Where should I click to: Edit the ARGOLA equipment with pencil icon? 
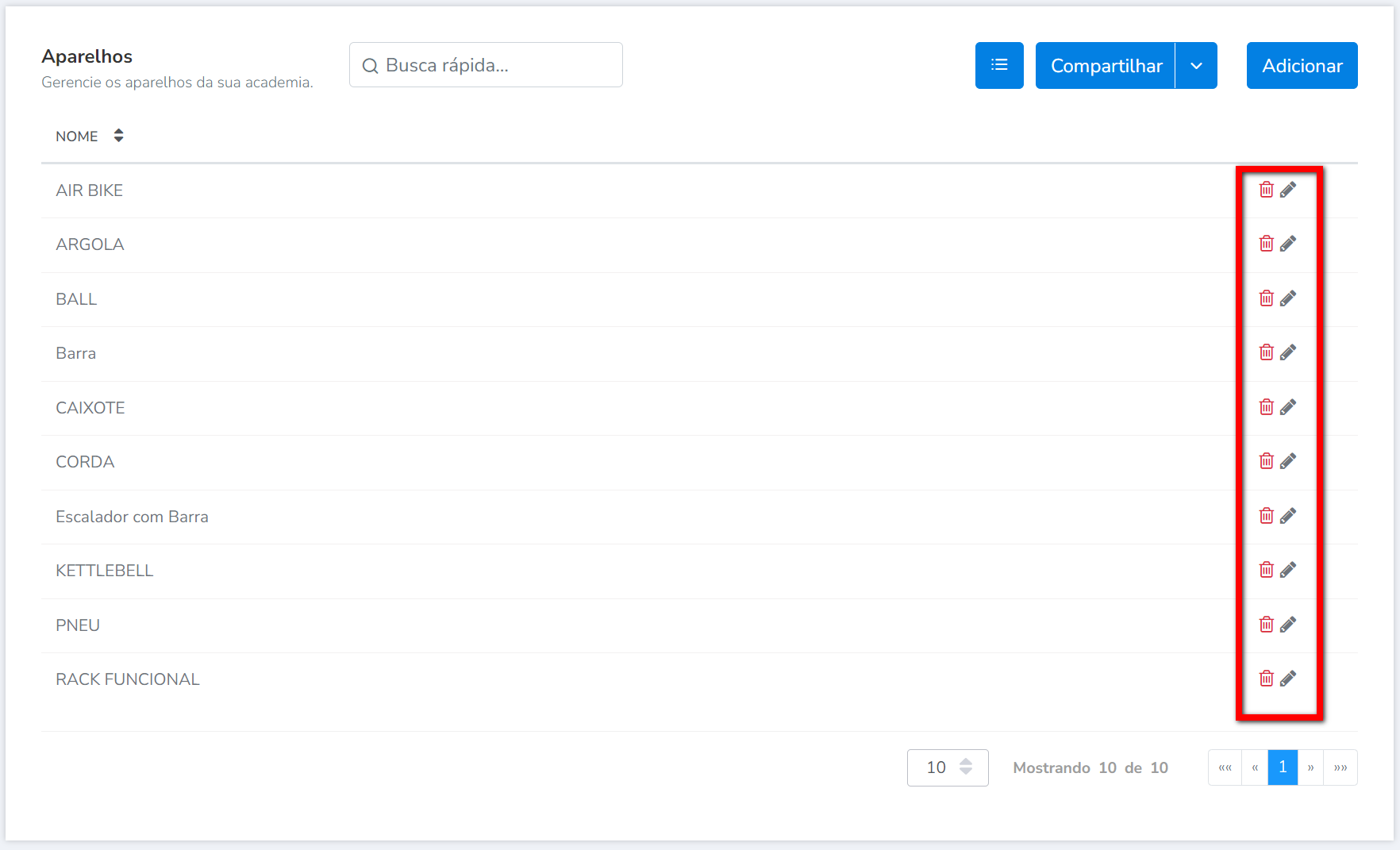coord(1288,244)
